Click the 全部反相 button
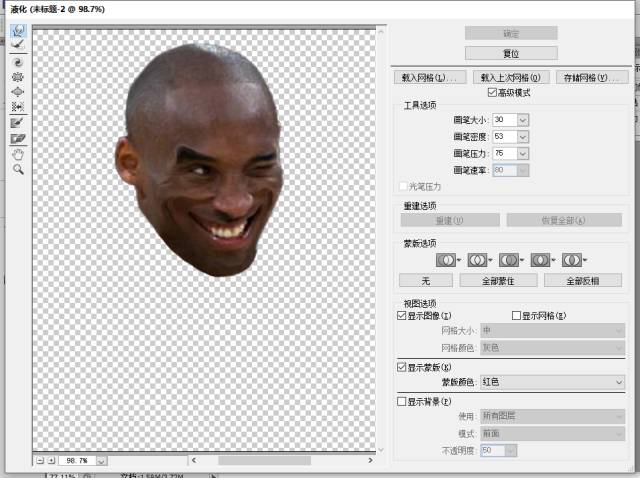640x478 pixels. click(x=583, y=281)
